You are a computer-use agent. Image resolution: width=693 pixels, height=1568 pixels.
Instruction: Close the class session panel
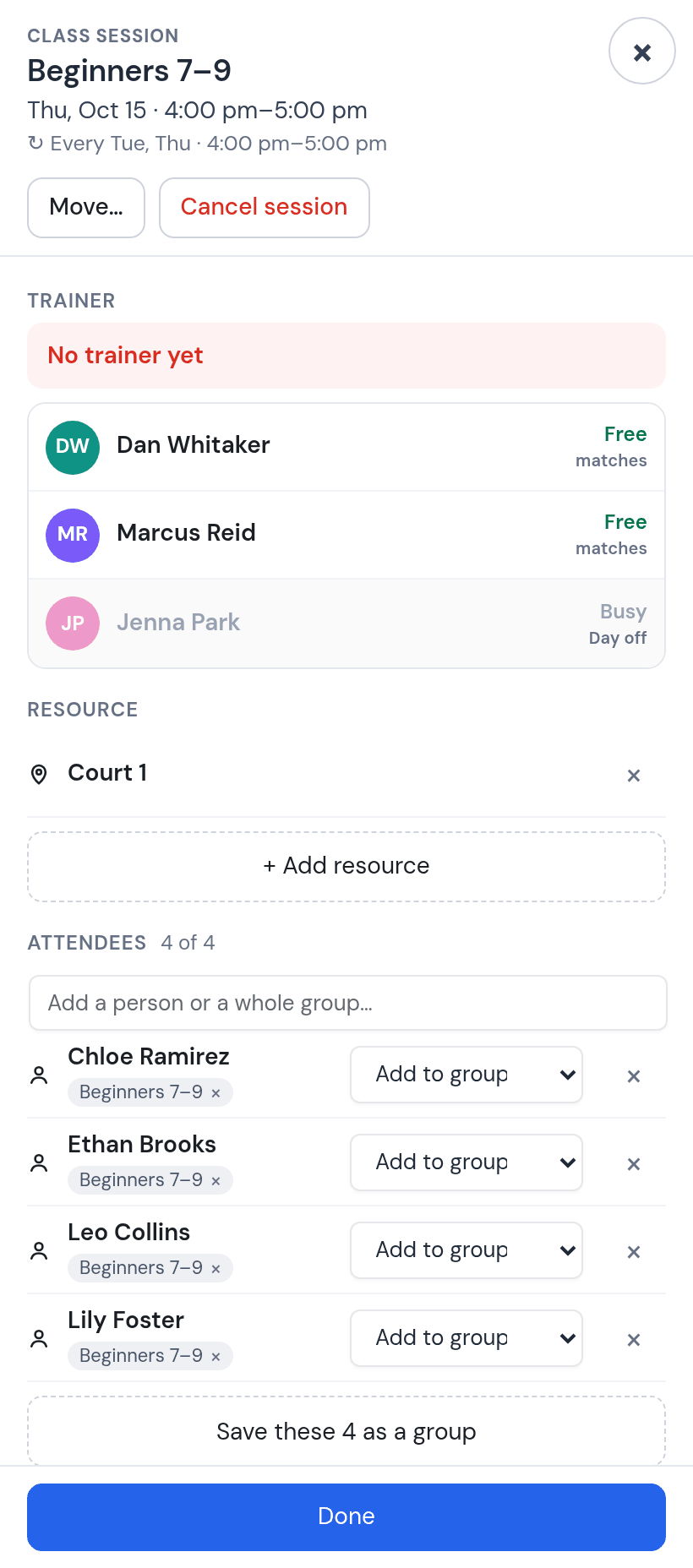click(641, 52)
